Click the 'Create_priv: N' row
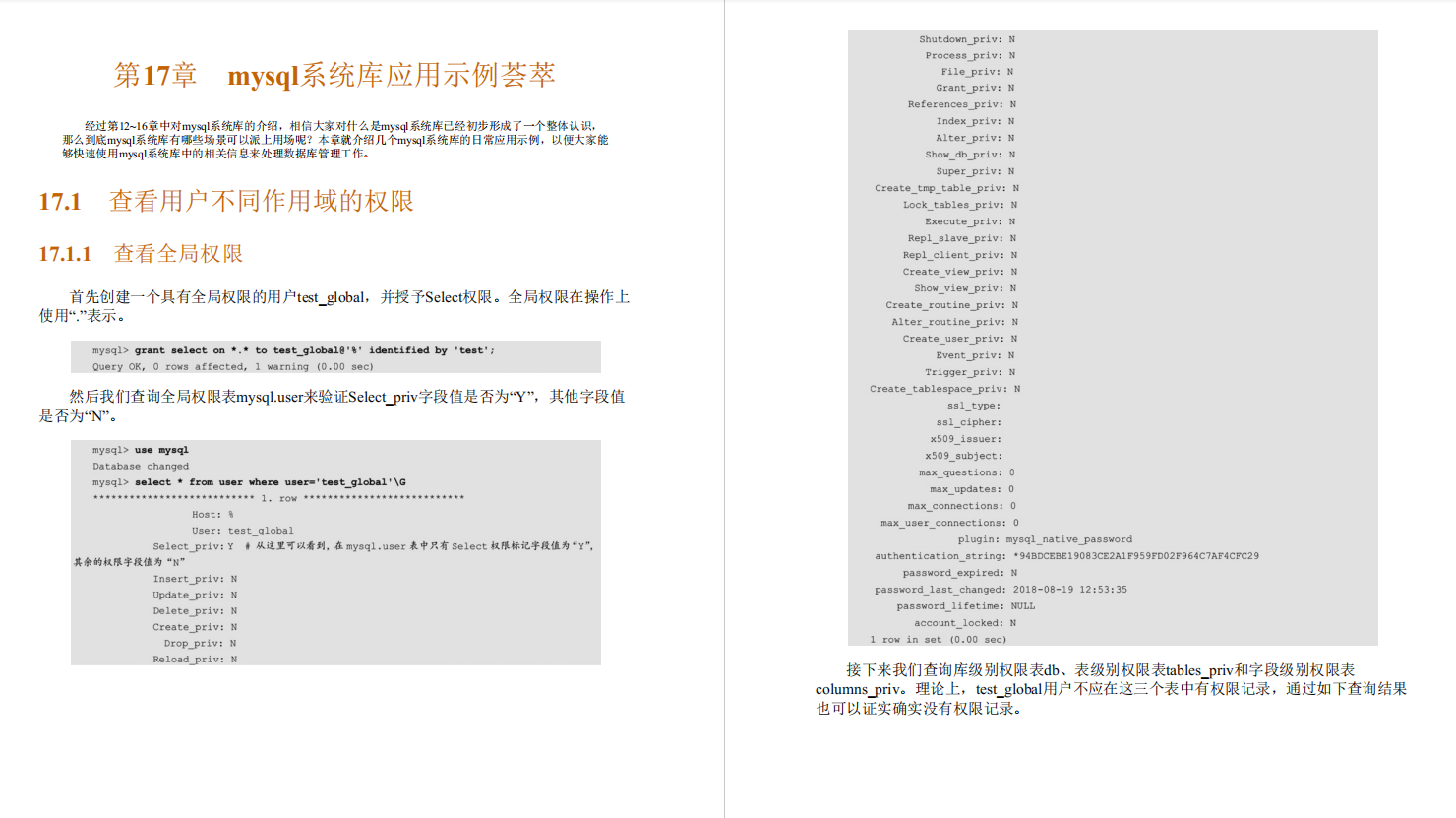 pos(195,627)
